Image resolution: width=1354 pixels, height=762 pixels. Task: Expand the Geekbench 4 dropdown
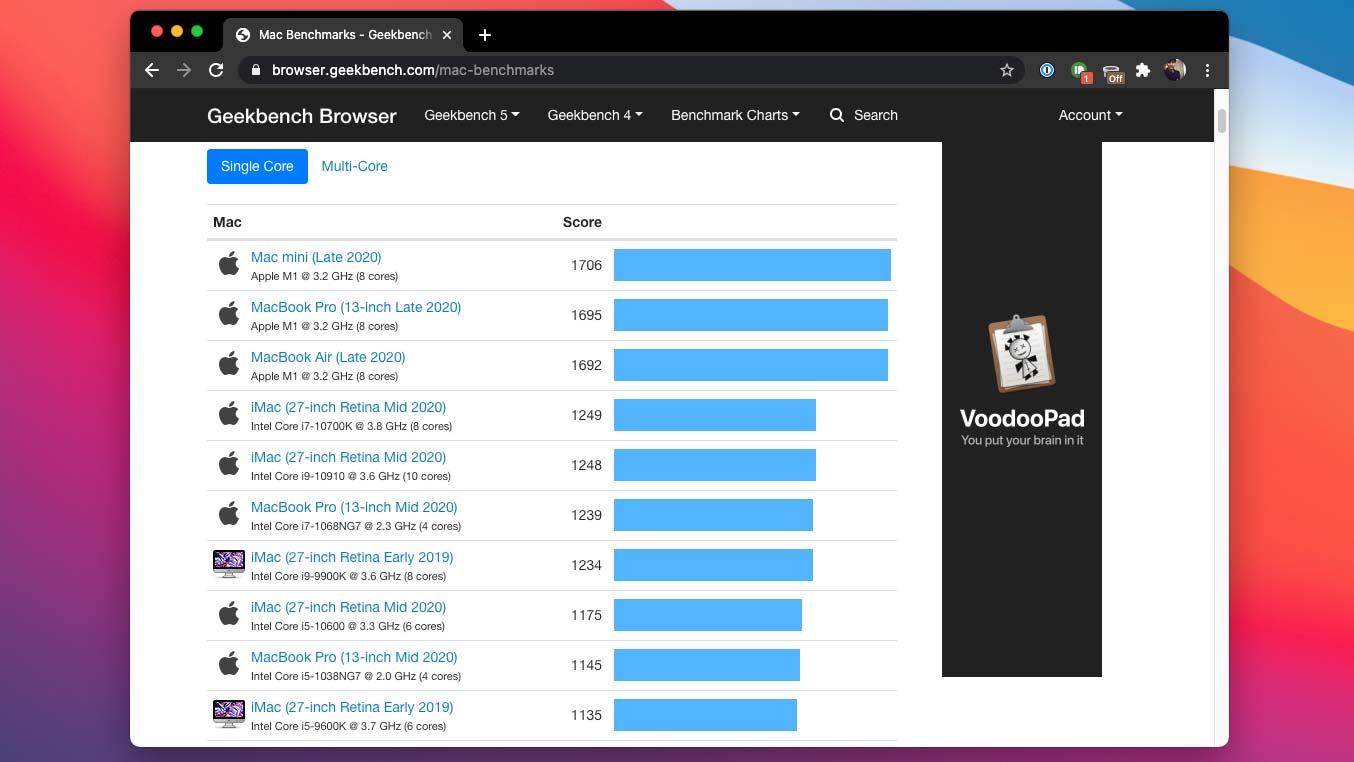coord(595,115)
